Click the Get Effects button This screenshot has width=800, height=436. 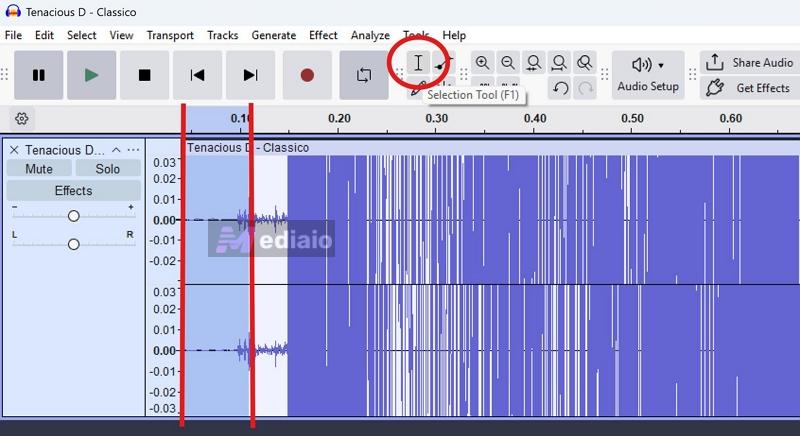[x=750, y=88]
